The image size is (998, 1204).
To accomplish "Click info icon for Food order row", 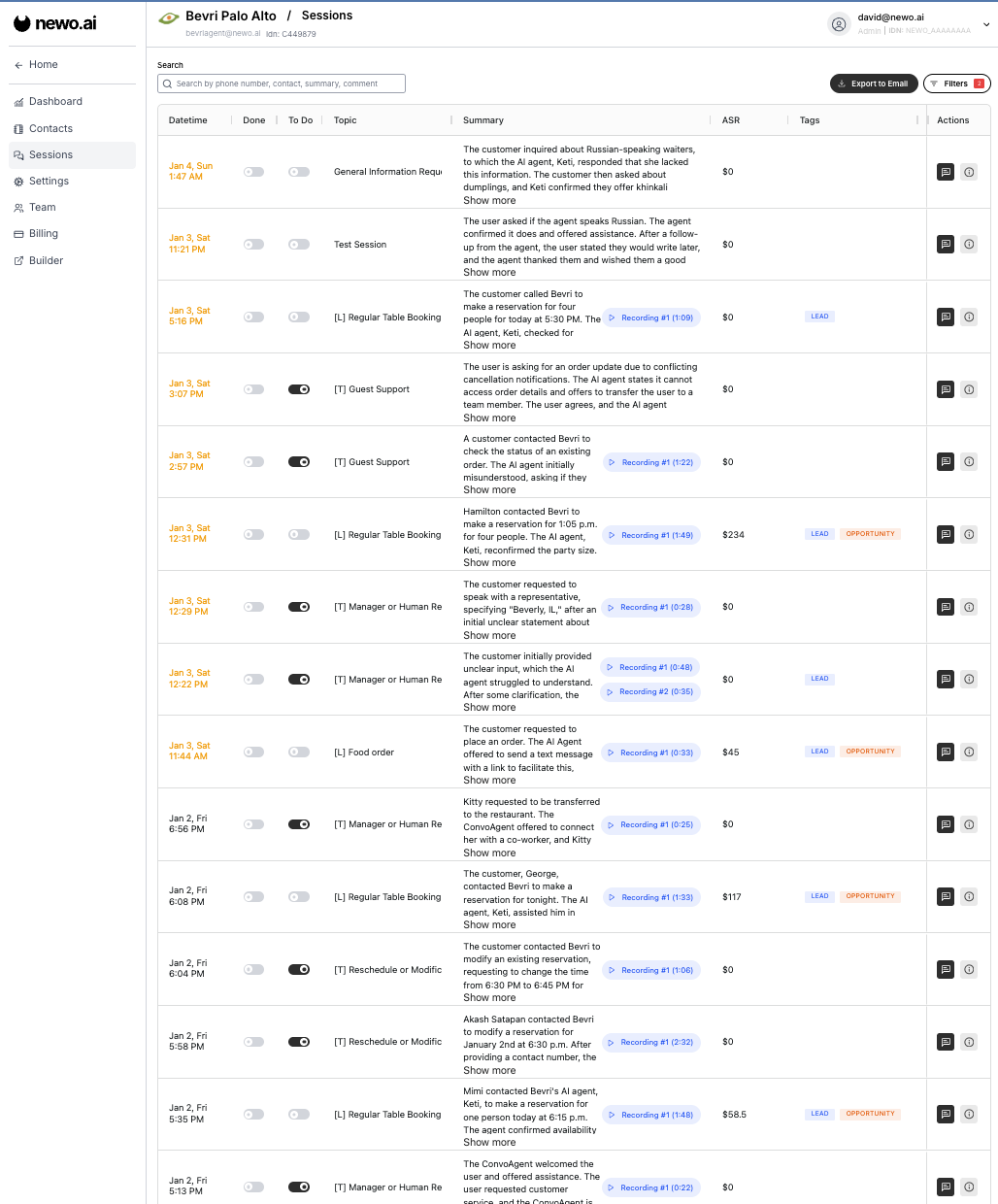I will coord(969,752).
